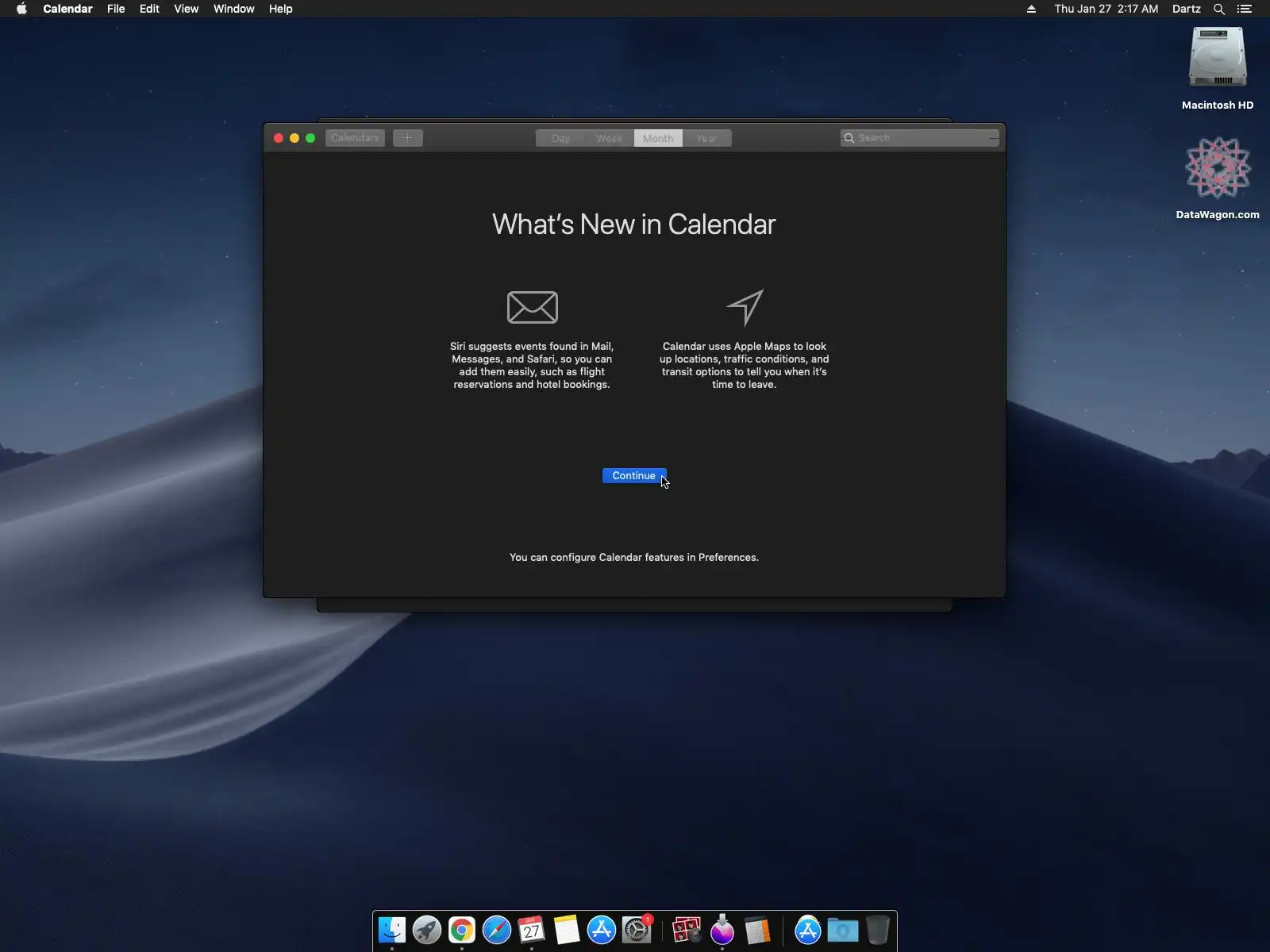Open the Apple menu
This screenshot has height=952, width=1270.
click(21, 9)
